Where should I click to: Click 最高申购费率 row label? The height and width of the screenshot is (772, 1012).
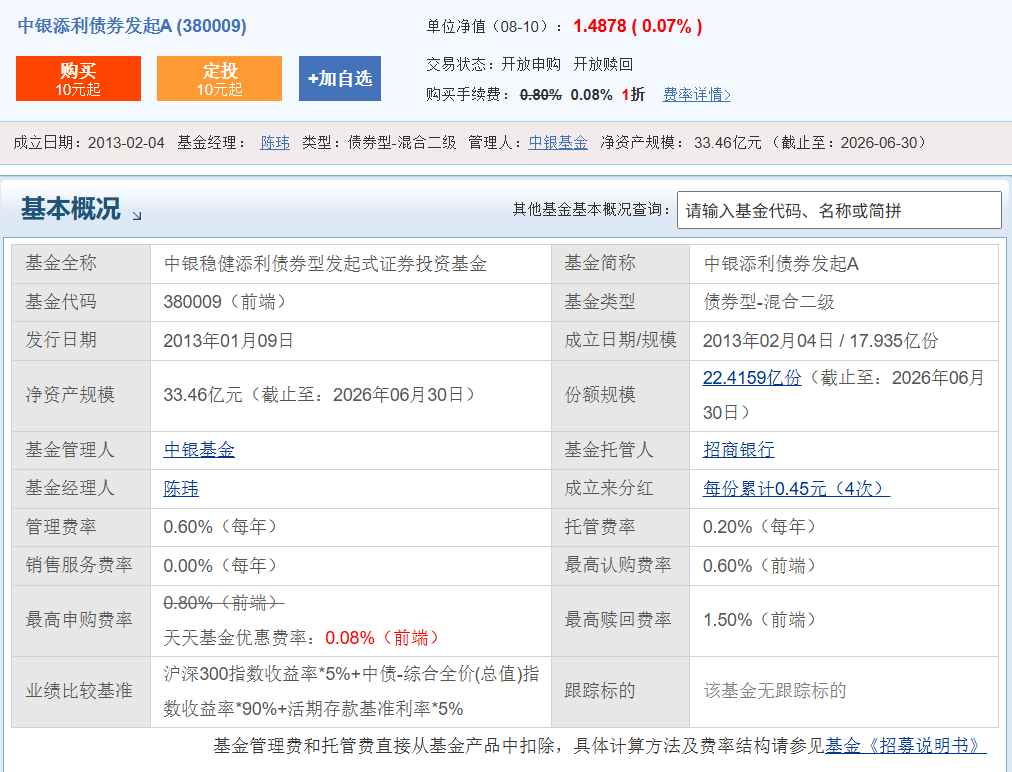click(x=79, y=620)
